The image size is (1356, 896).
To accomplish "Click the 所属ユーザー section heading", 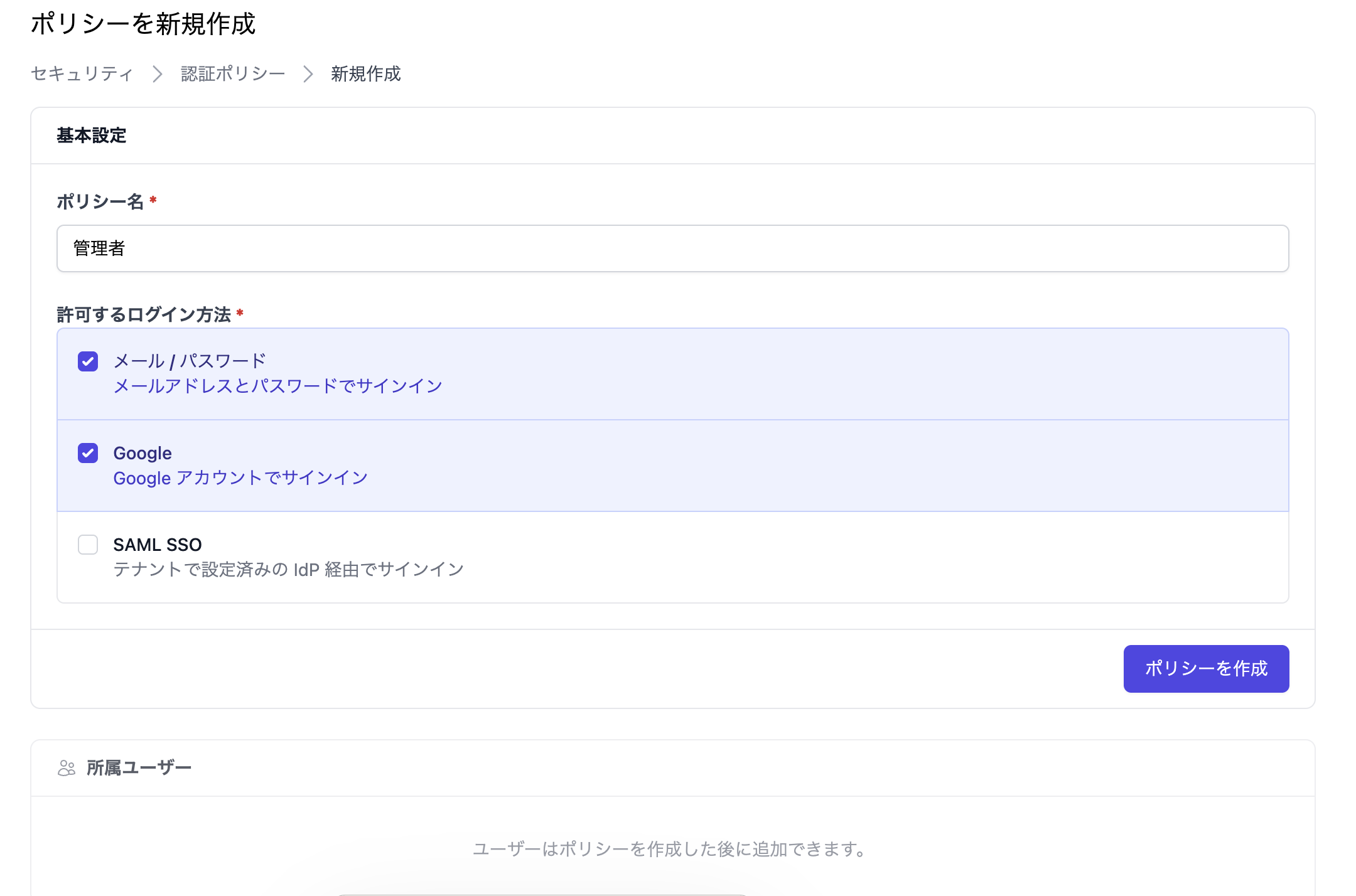I will pos(139,768).
